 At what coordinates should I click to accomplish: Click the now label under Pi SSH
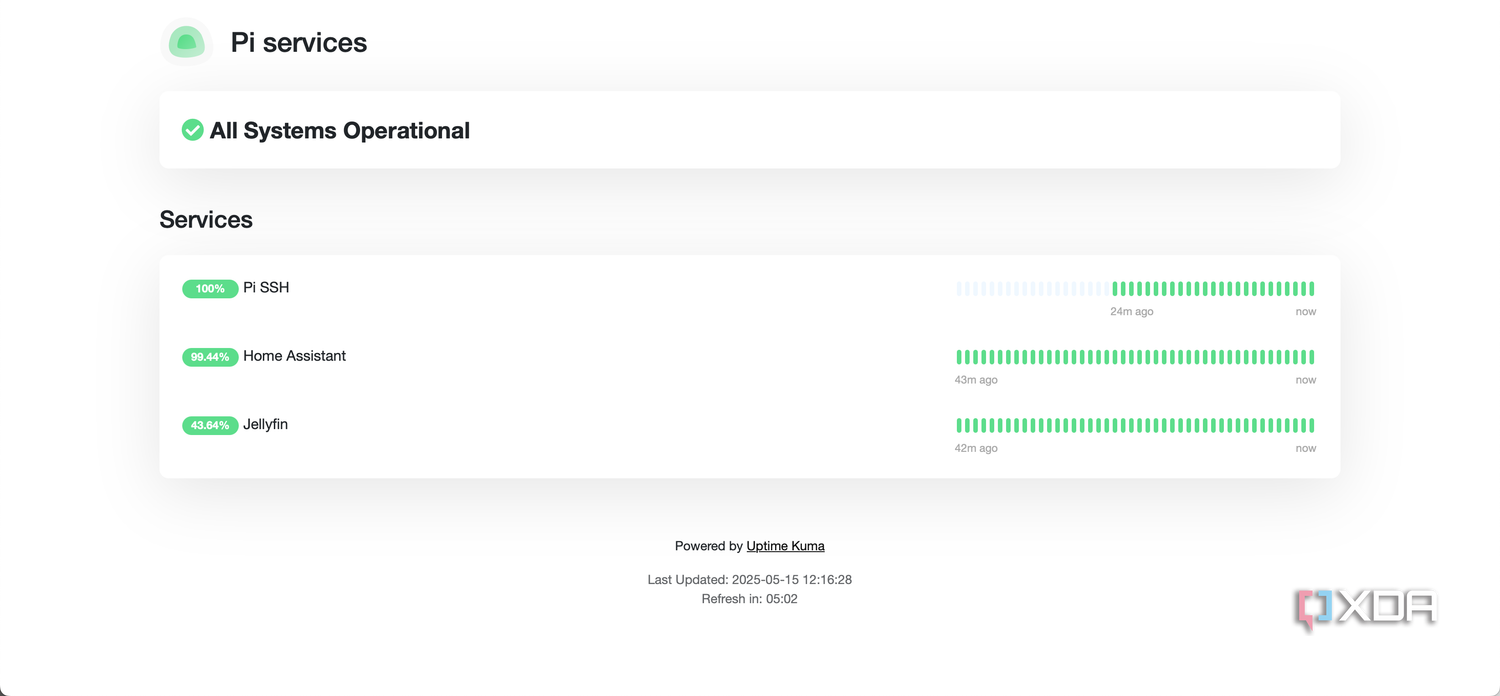point(1306,312)
